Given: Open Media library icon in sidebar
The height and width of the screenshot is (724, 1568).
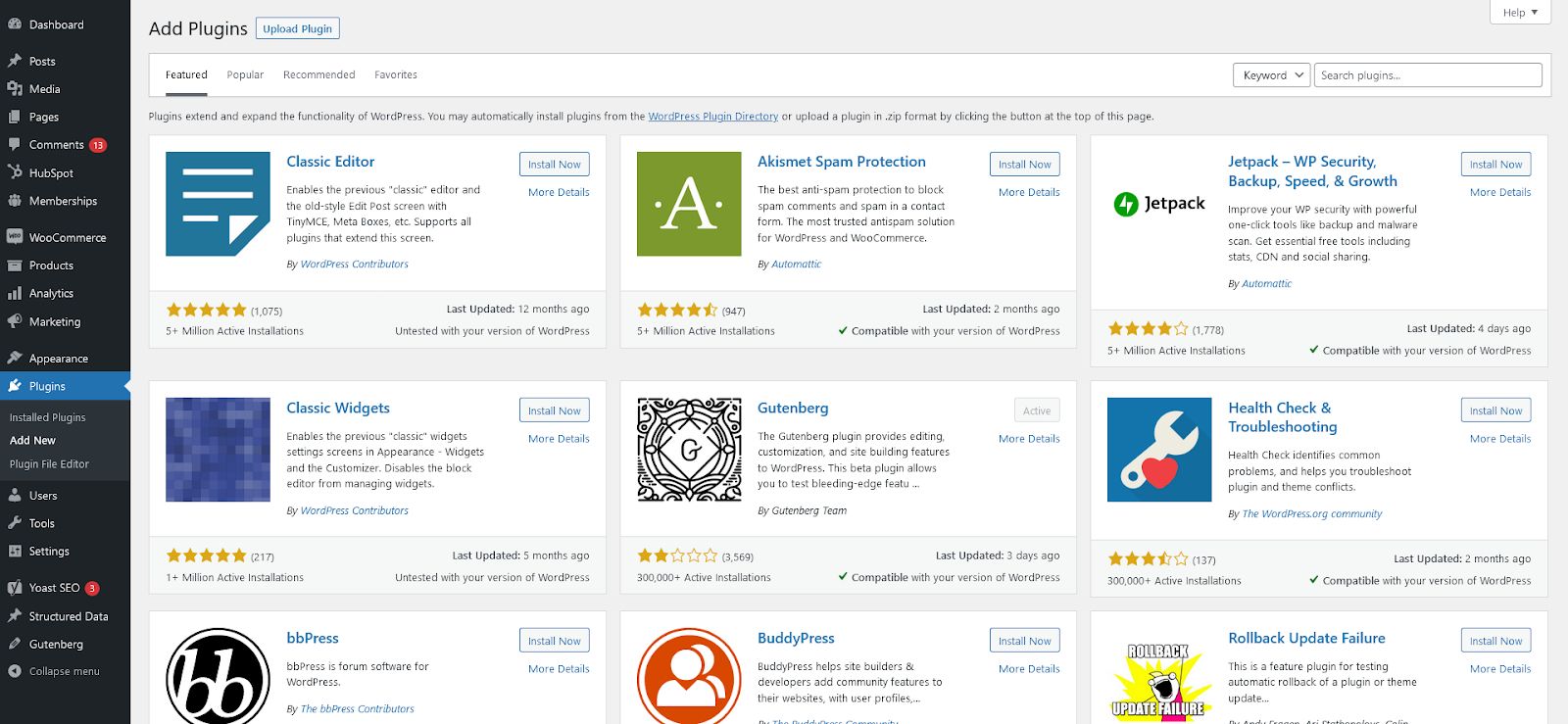Looking at the screenshot, I should (15, 88).
